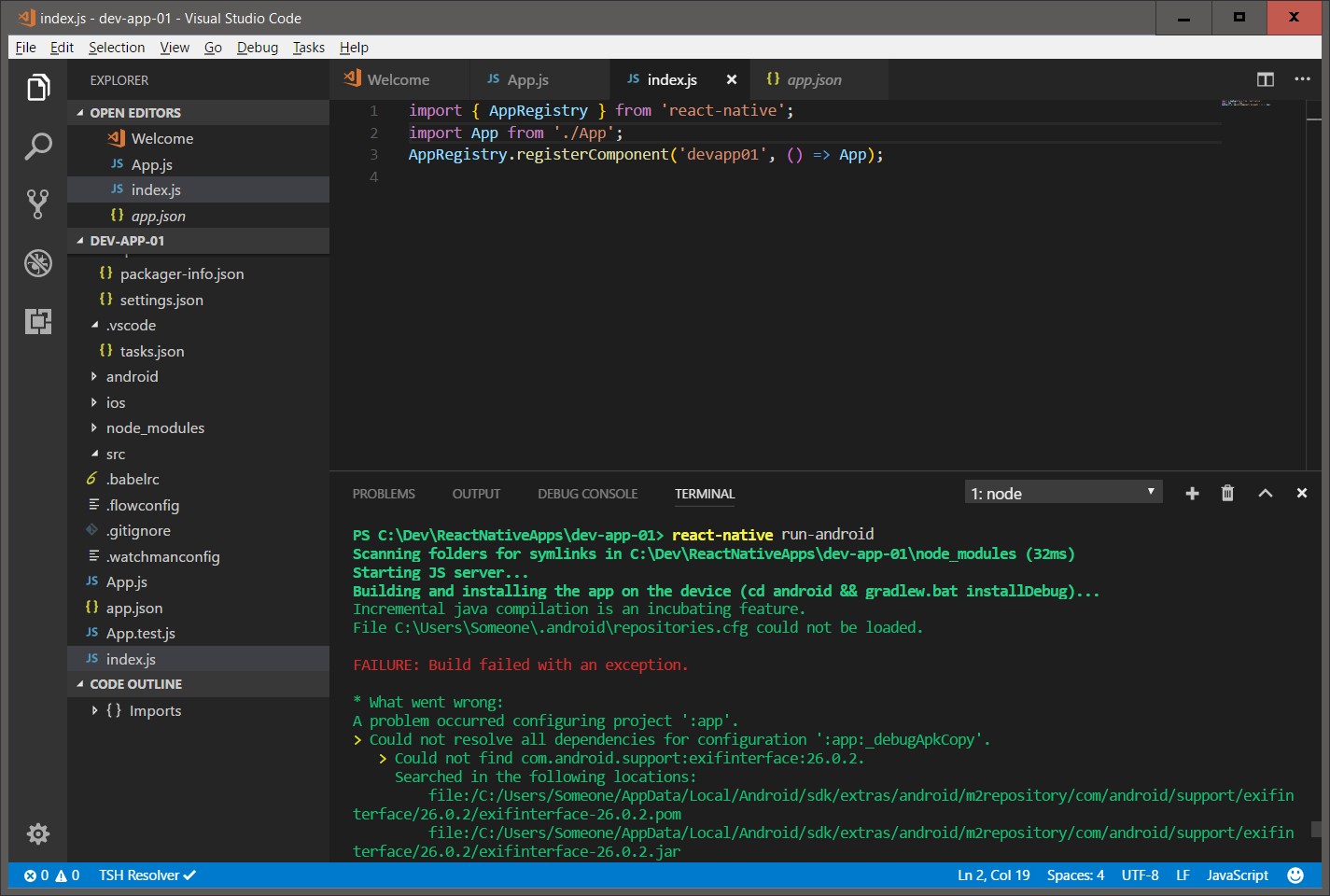This screenshot has height=896, width=1330.
Task: Open the Edit menu
Action: point(62,48)
